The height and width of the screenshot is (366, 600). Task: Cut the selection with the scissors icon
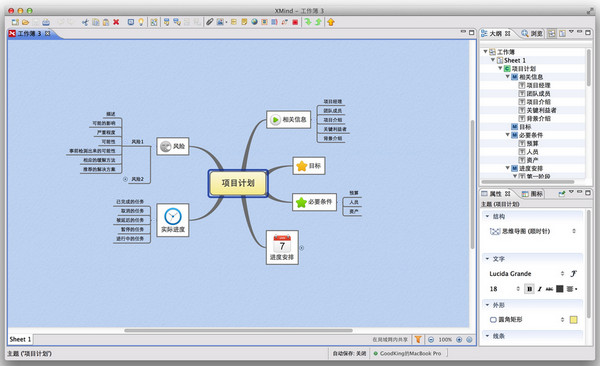(x=85, y=22)
